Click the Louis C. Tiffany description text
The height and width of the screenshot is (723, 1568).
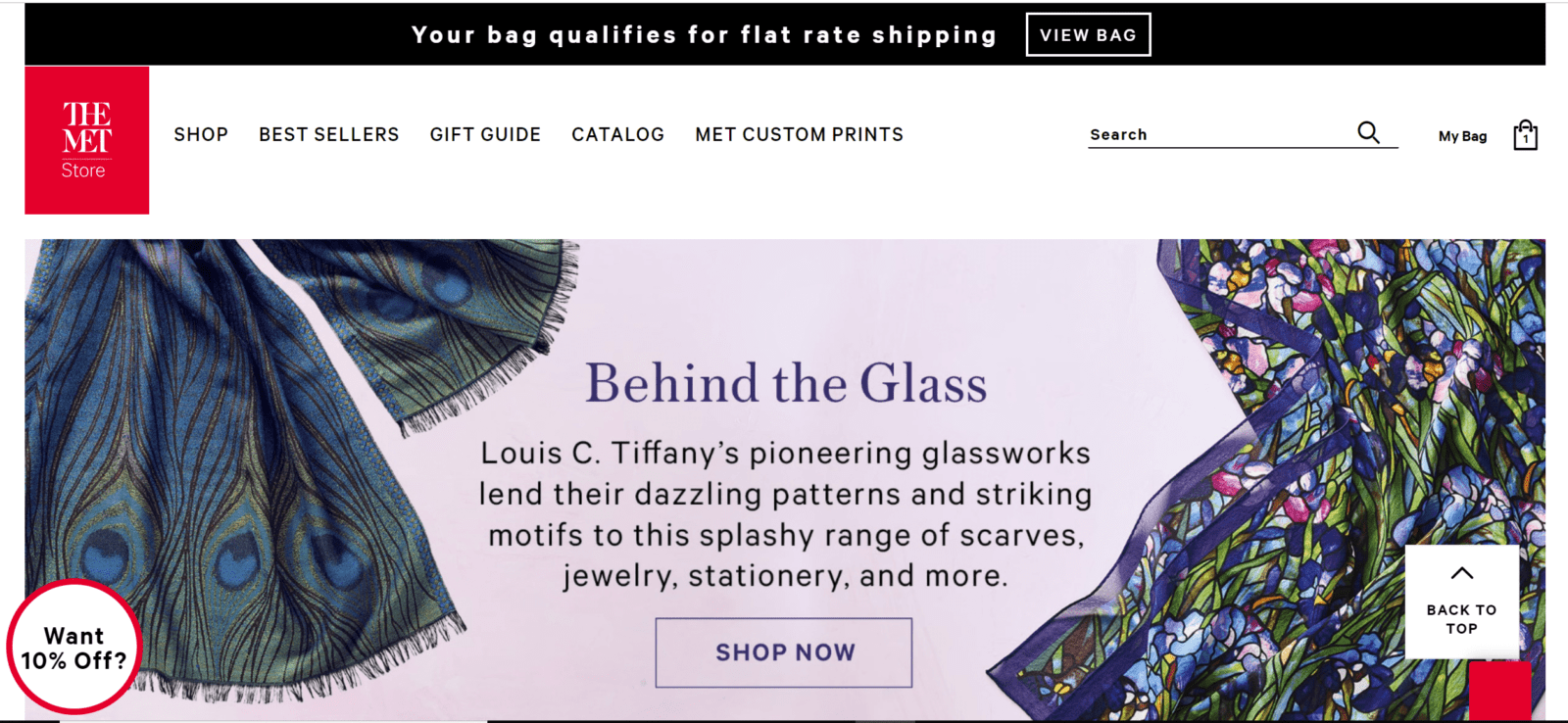tap(785, 514)
